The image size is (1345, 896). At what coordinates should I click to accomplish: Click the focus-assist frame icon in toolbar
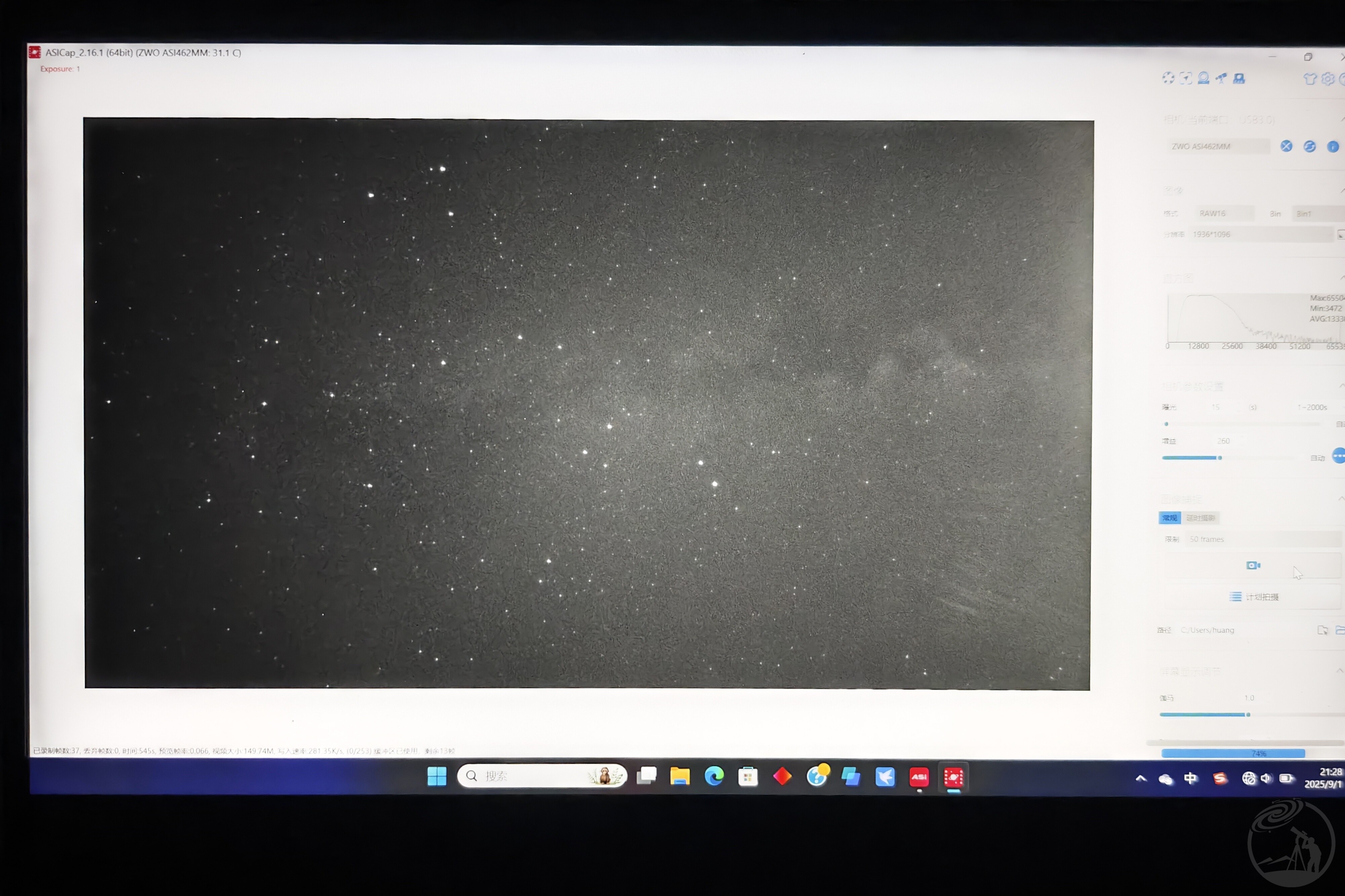click(1186, 78)
